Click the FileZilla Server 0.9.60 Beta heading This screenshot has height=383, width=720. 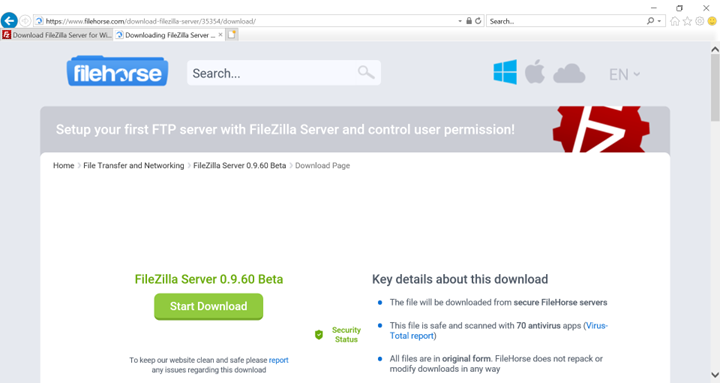point(208,279)
